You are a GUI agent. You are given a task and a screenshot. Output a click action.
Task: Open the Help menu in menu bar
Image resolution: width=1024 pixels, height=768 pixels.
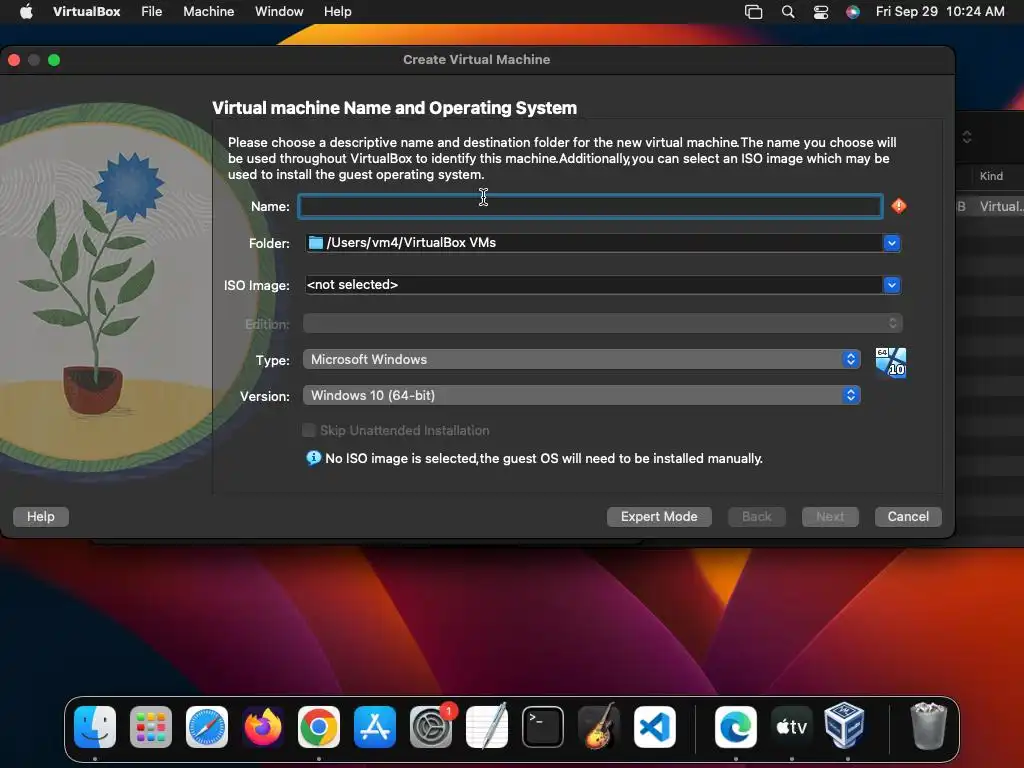click(x=338, y=12)
